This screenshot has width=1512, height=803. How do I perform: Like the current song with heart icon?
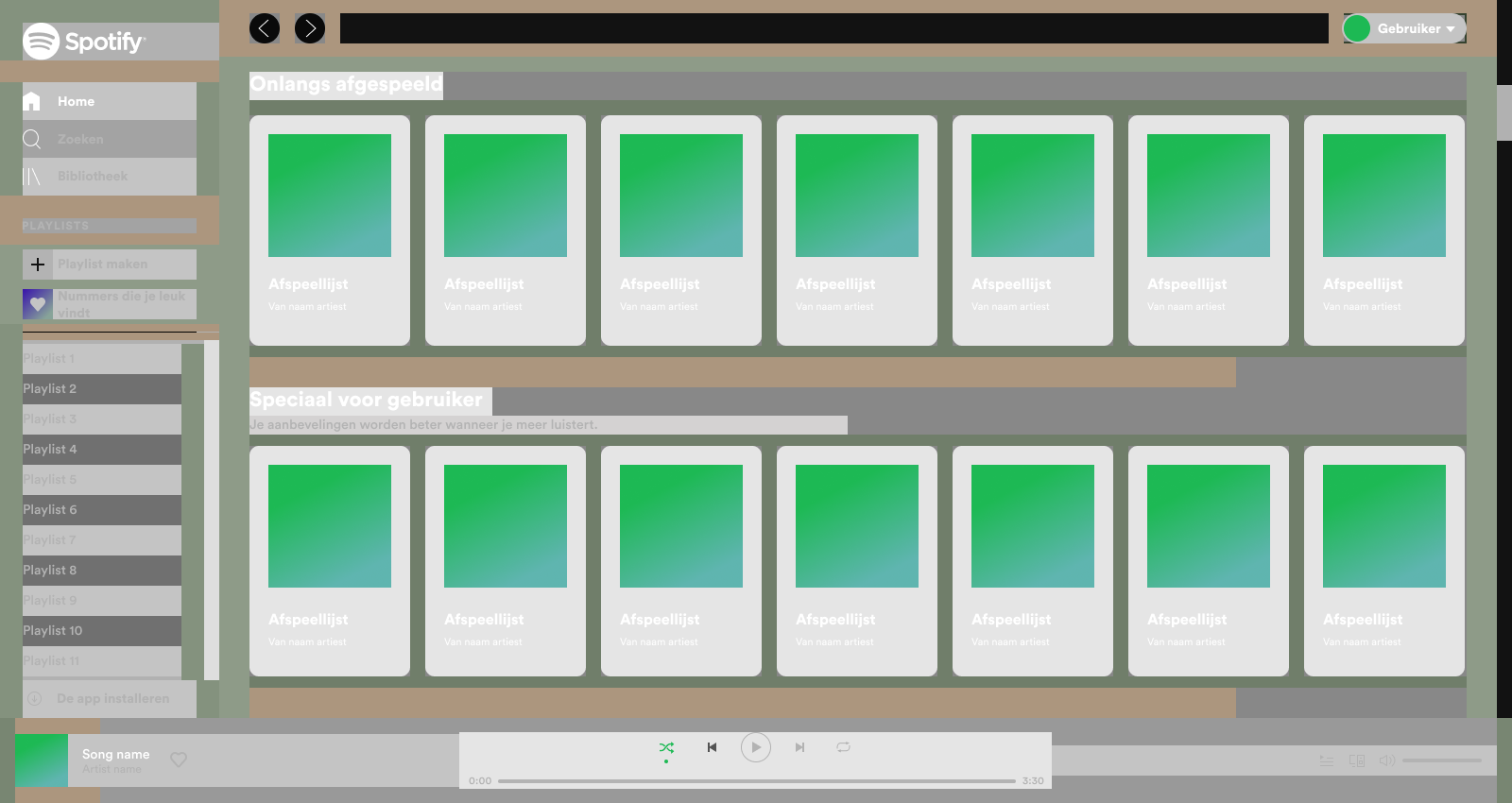coord(179,760)
